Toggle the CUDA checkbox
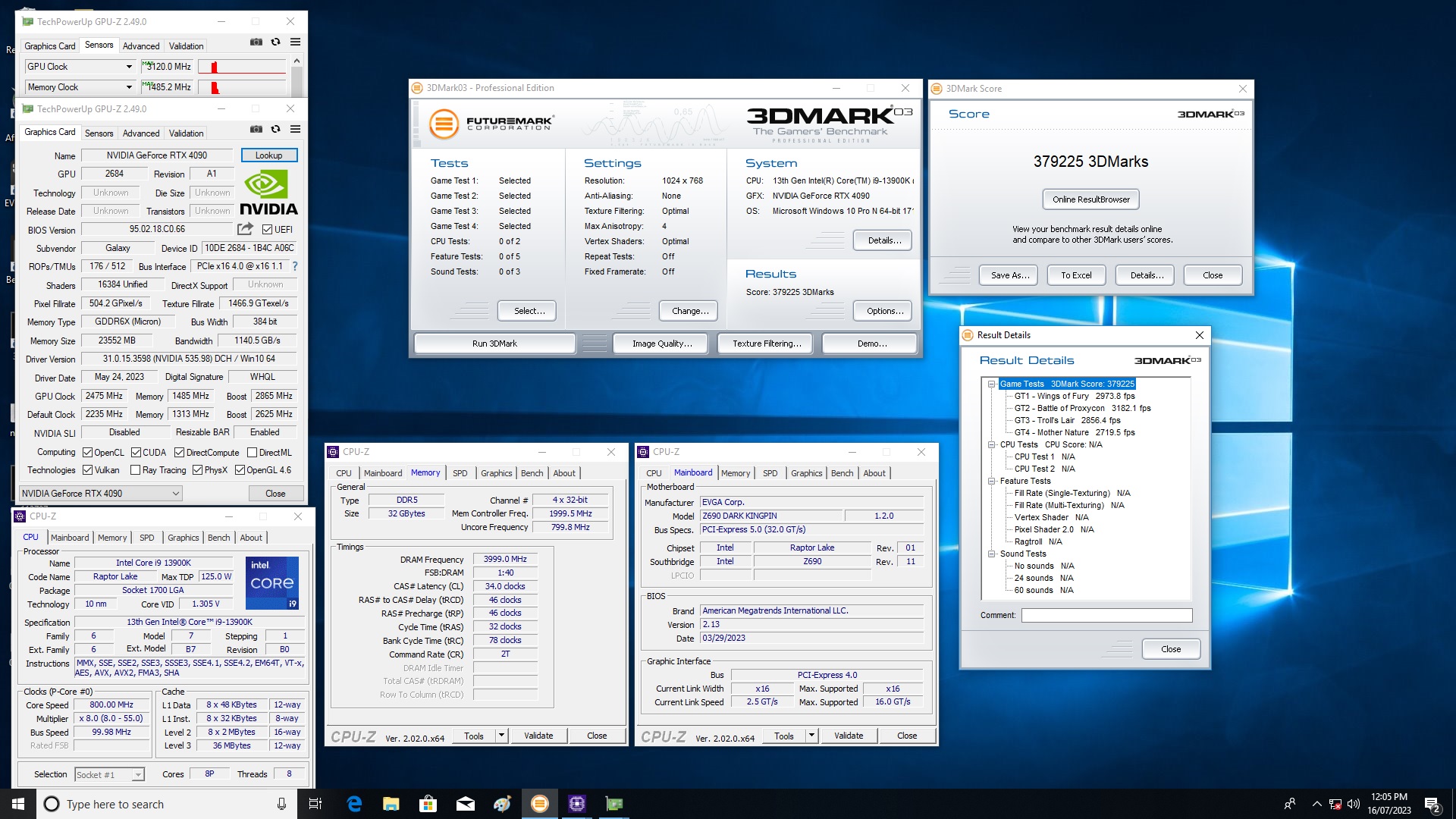This screenshot has width=1456, height=819. [x=136, y=452]
